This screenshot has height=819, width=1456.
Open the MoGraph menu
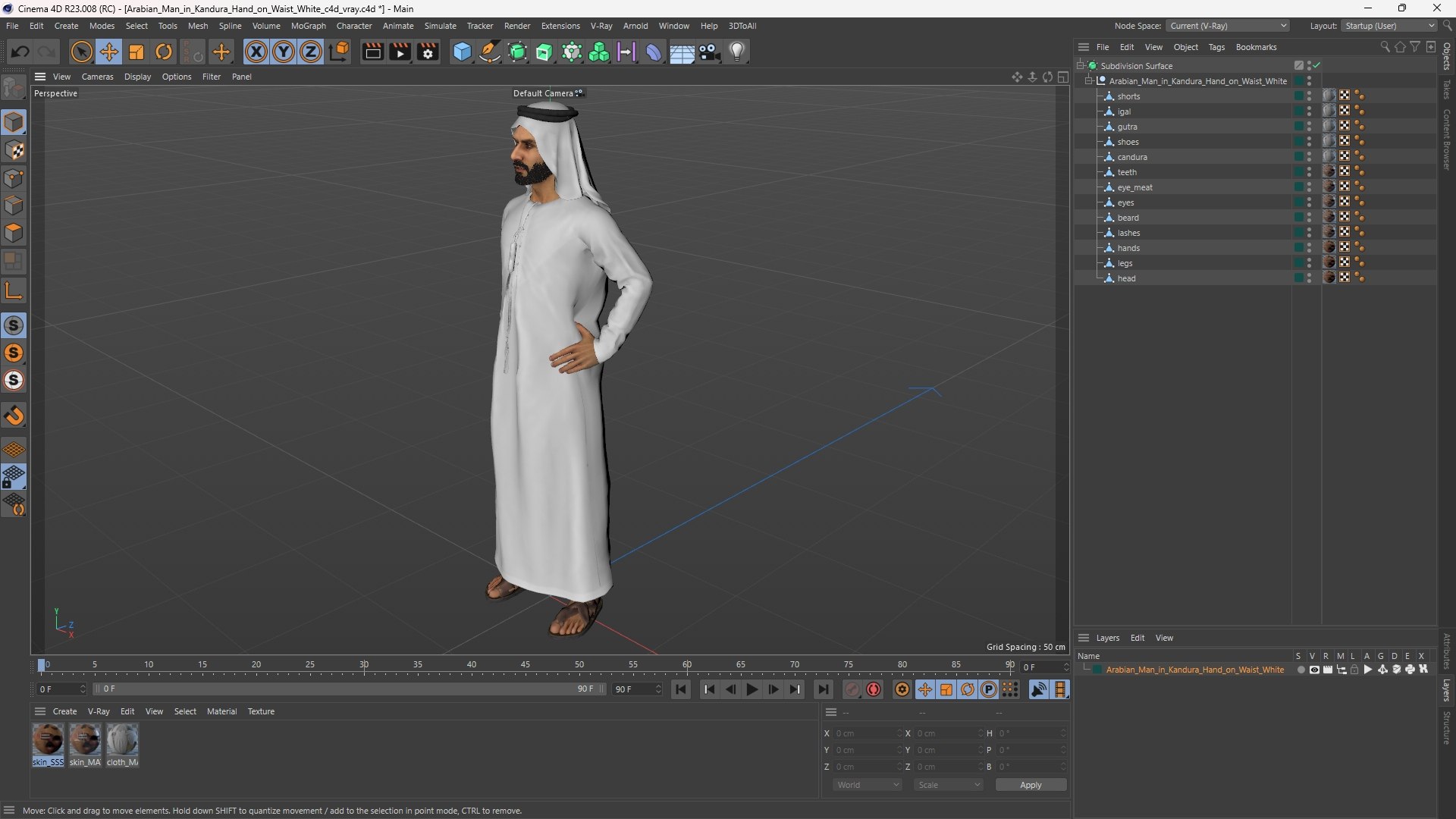(308, 26)
